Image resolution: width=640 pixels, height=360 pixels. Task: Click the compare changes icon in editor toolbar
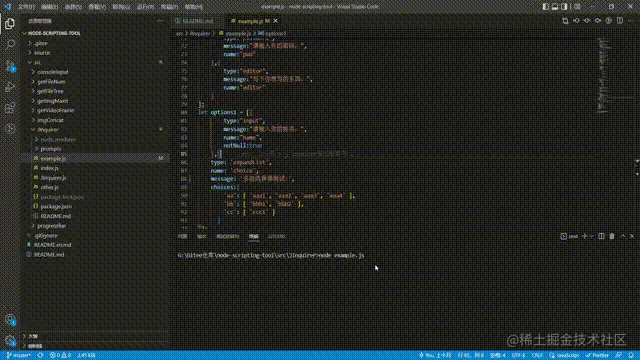565,21
